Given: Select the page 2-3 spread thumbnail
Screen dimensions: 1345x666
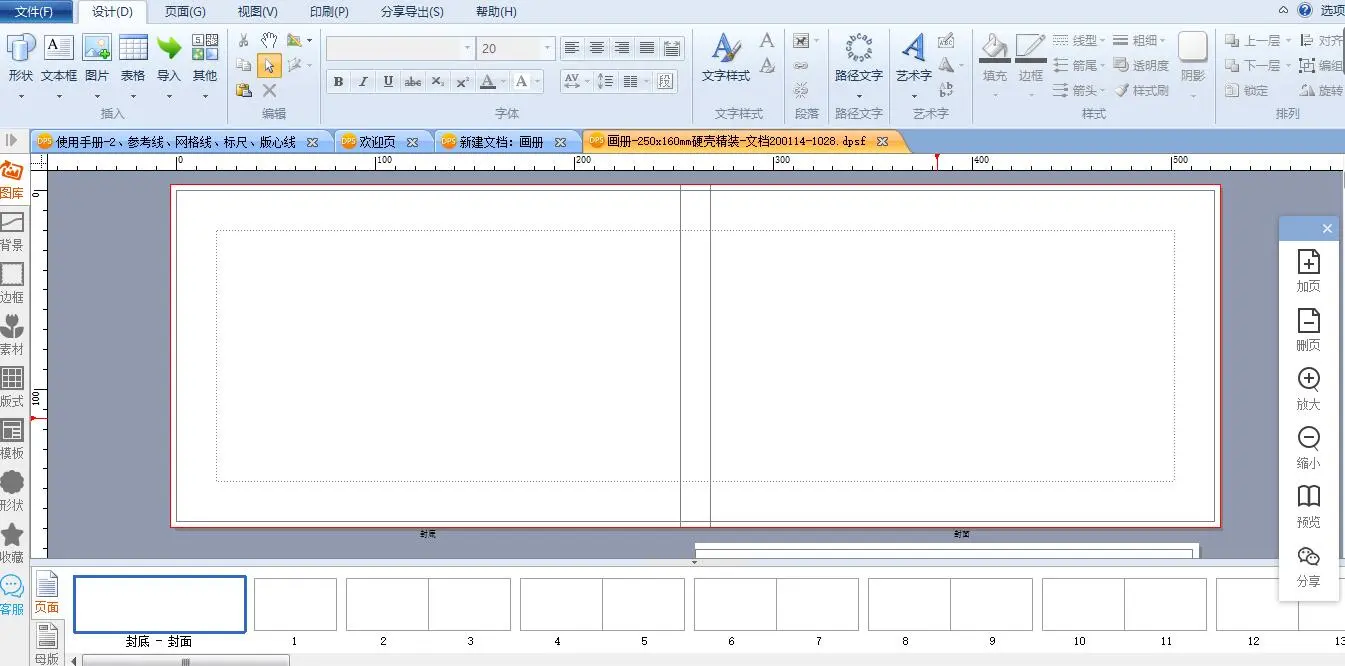Looking at the screenshot, I should (x=428, y=604).
